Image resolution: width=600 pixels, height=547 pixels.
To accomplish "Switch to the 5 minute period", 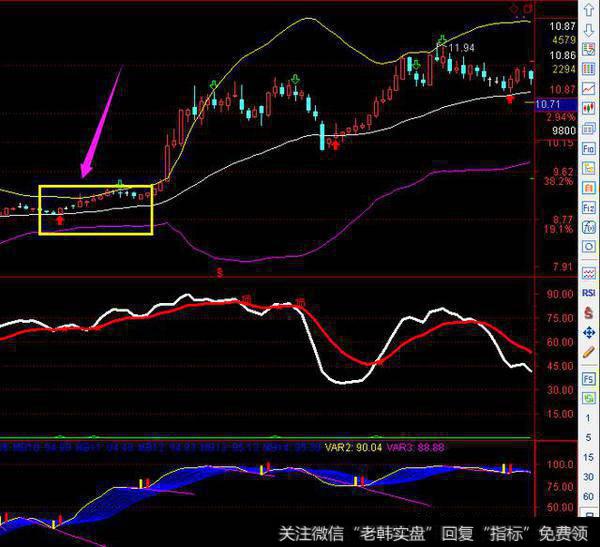I will [x=589, y=438].
